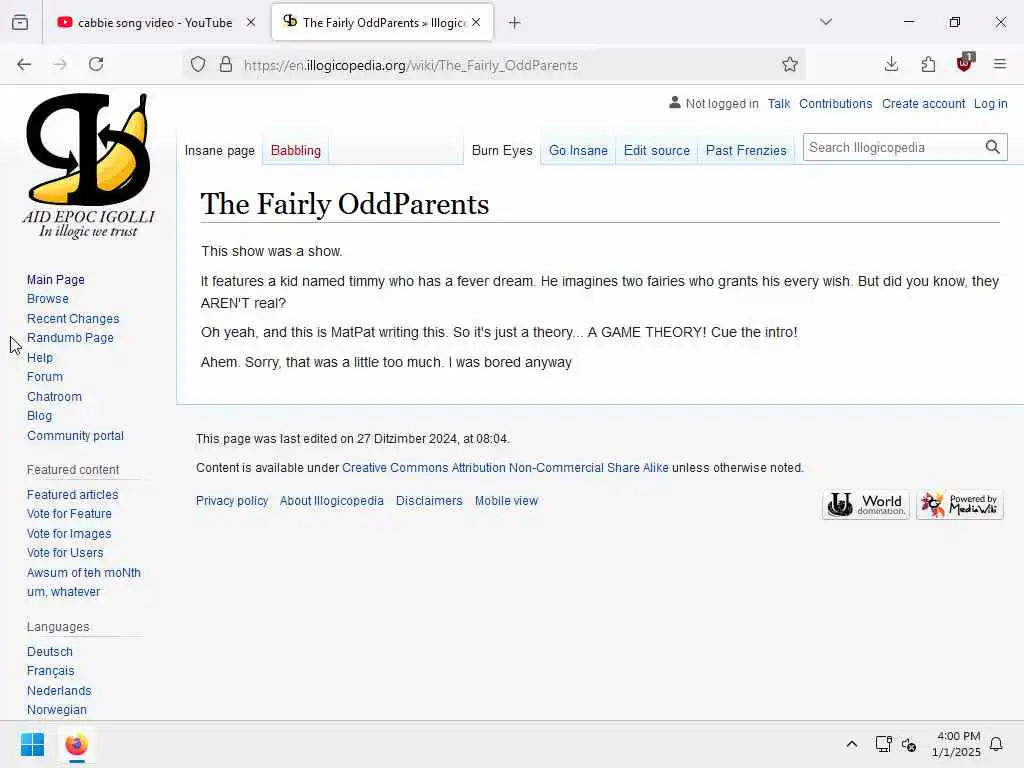Click the Firefox back arrow
The height and width of the screenshot is (768, 1024).
pos(24,64)
